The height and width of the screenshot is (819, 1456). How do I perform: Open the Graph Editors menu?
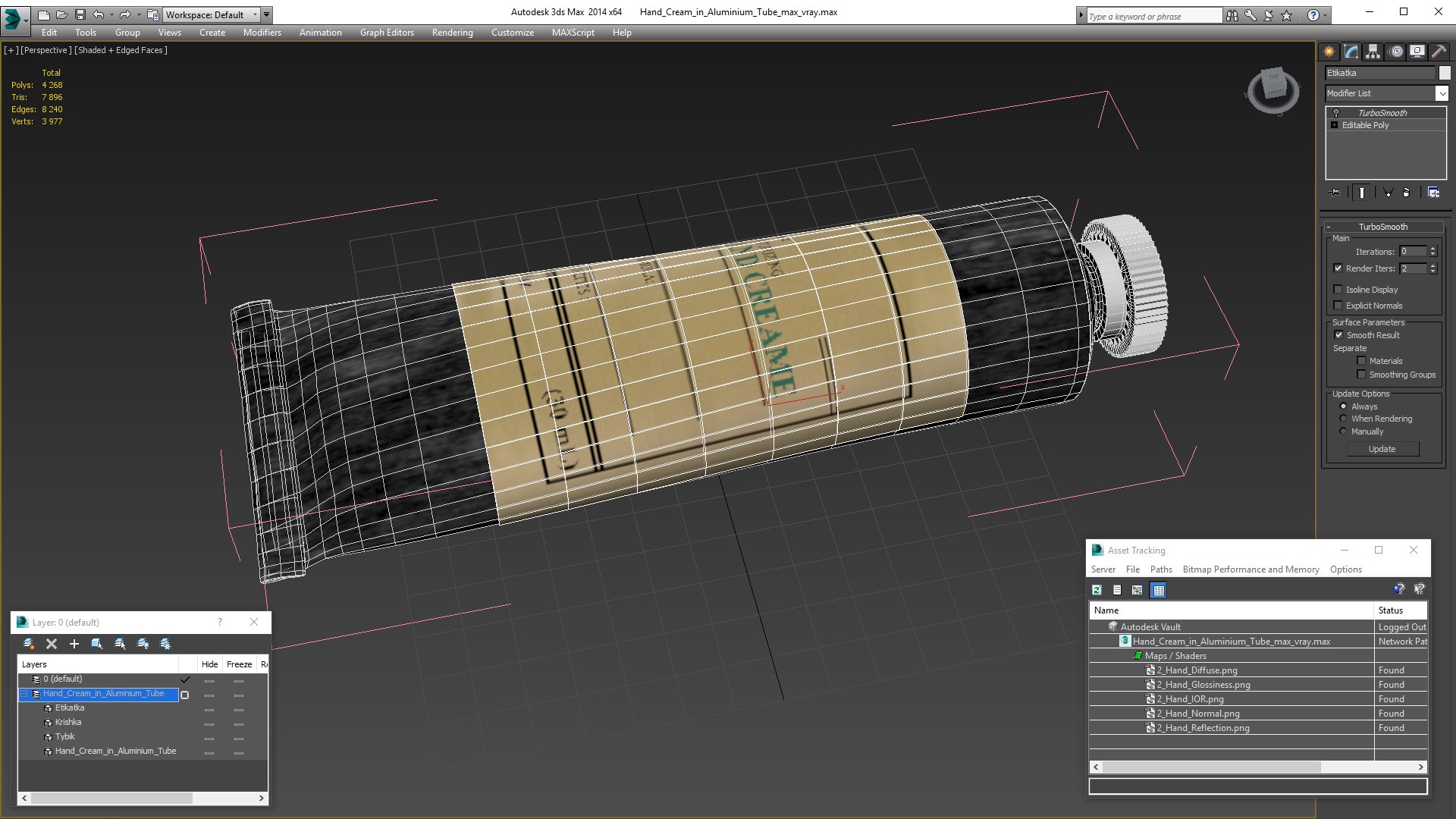tap(387, 33)
